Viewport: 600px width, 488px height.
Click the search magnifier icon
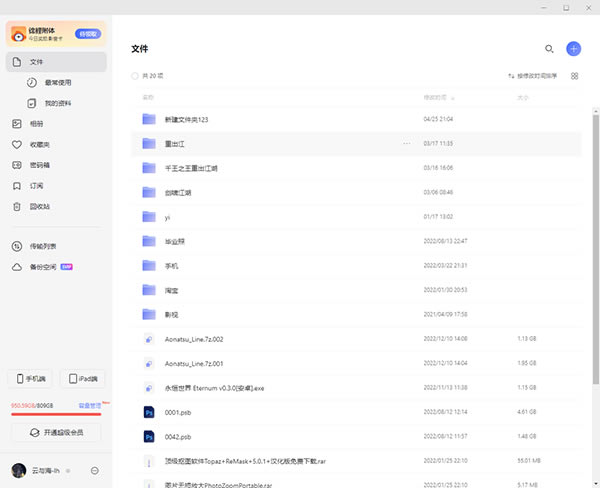[x=549, y=48]
